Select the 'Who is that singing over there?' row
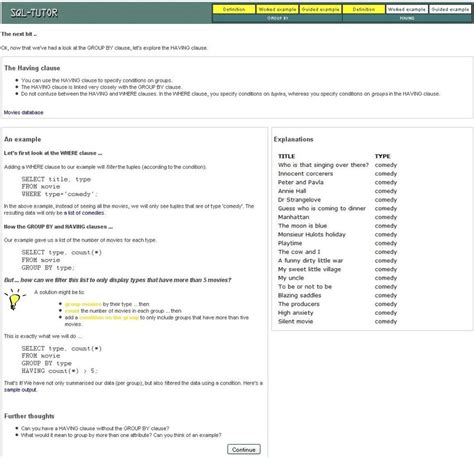The height and width of the screenshot is (458, 474). tap(337, 165)
